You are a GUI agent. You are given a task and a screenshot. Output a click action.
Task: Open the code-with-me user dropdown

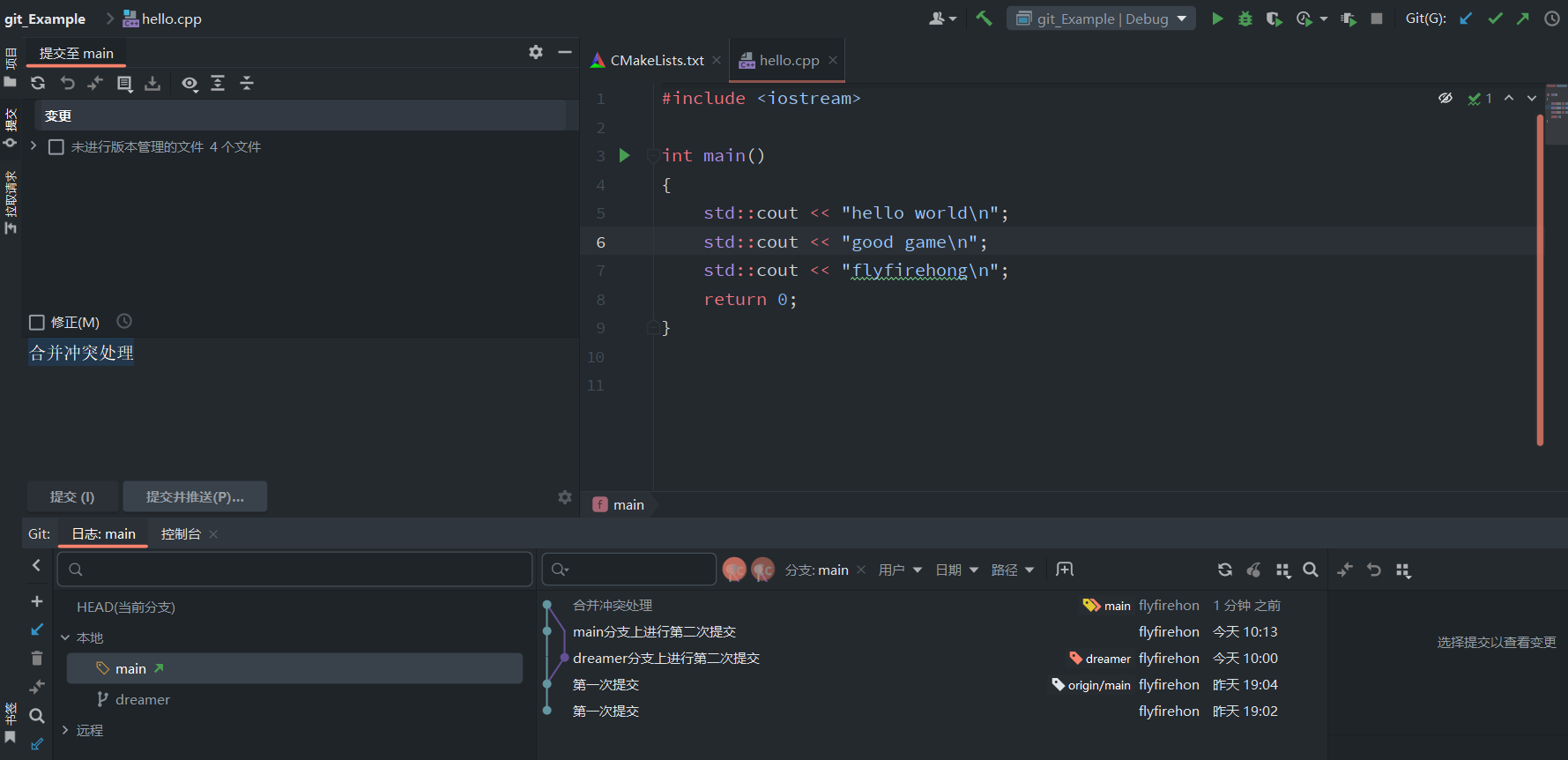pyautogui.click(x=942, y=19)
